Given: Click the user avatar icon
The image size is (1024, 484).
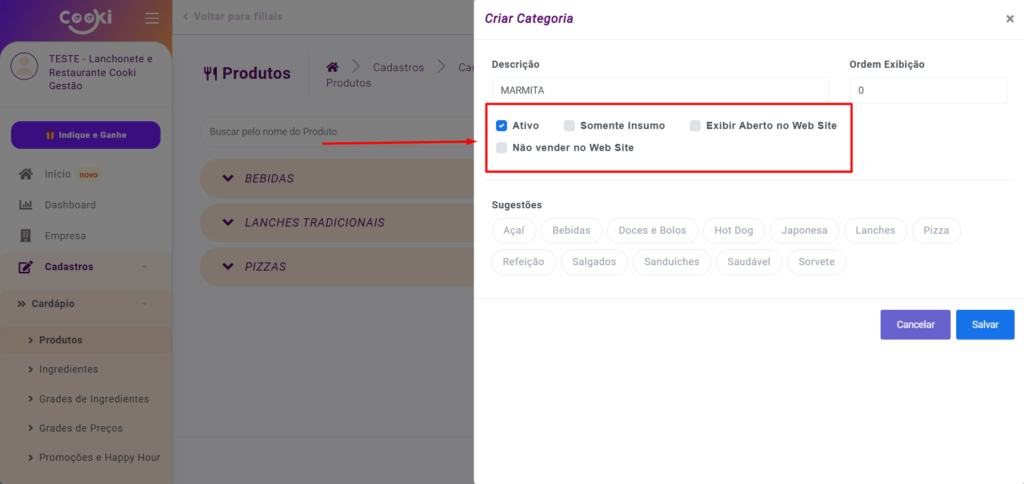Looking at the screenshot, I should [24, 67].
